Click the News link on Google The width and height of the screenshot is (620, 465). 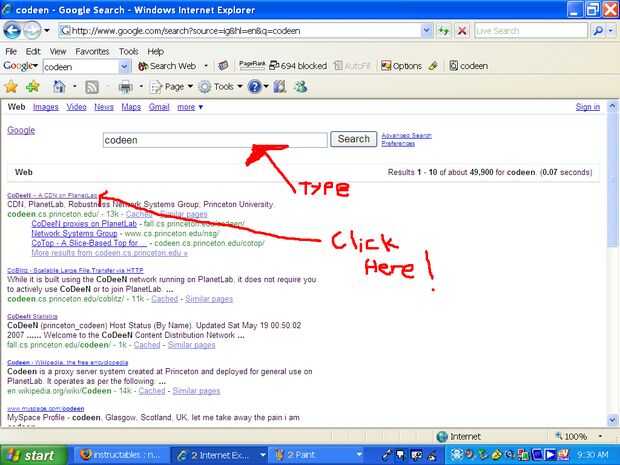(x=104, y=107)
